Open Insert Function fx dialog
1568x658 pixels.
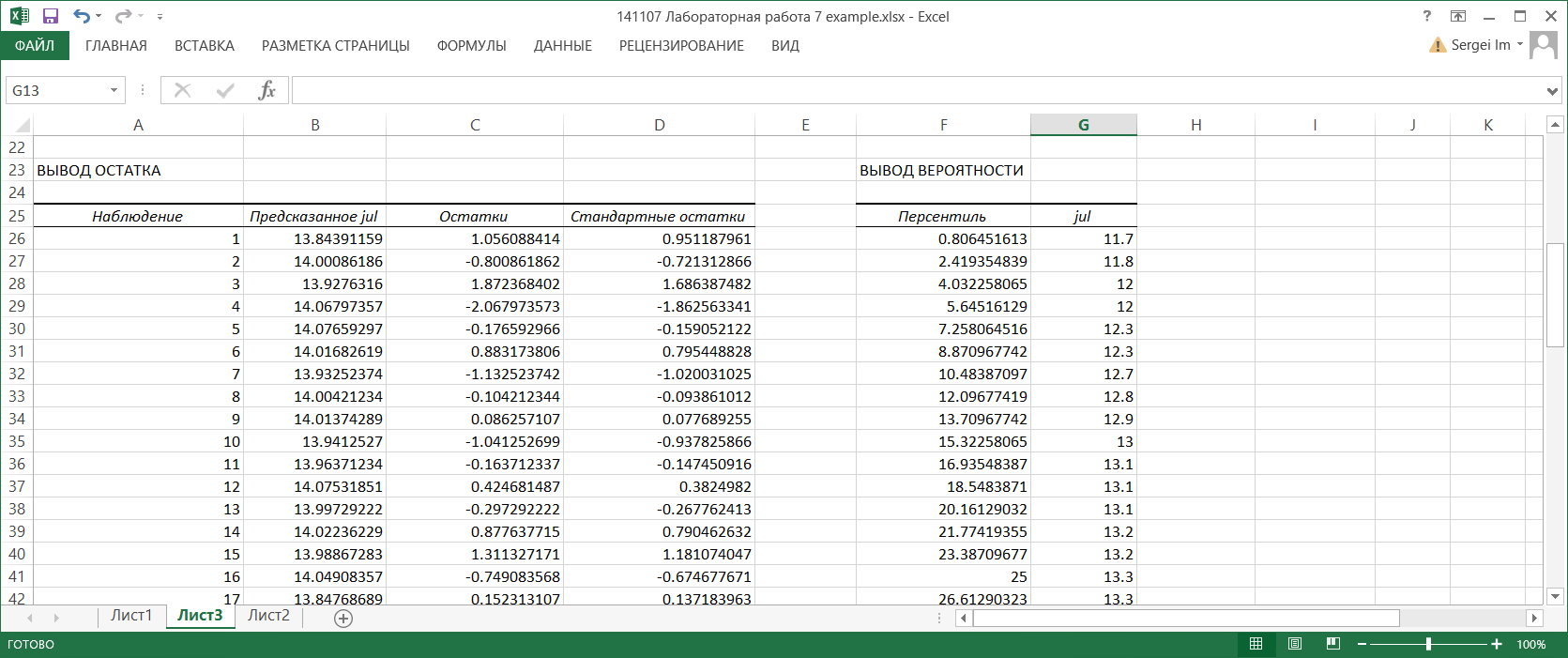267,90
